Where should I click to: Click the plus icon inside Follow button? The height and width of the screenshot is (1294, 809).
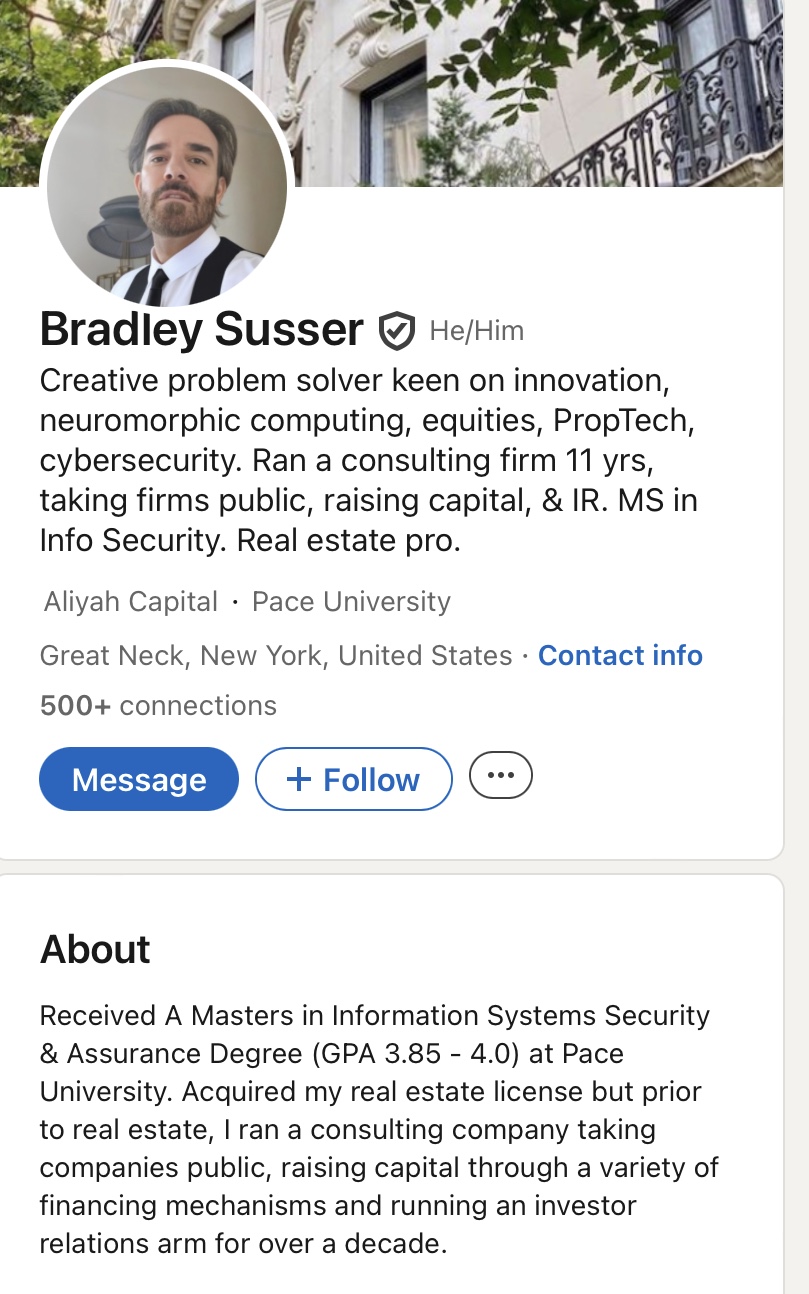(299, 779)
